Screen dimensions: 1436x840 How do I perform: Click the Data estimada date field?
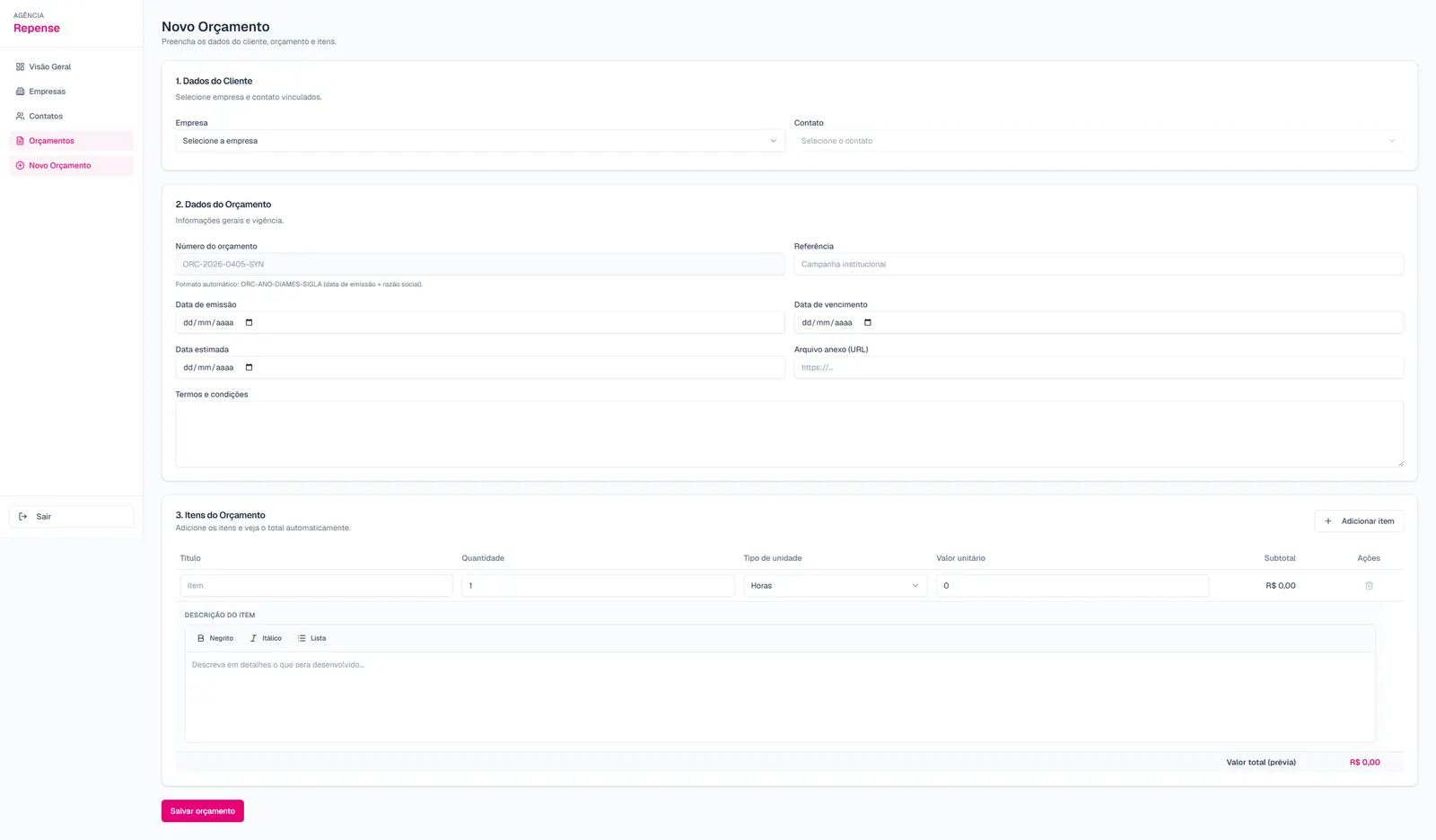coord(480,367)
